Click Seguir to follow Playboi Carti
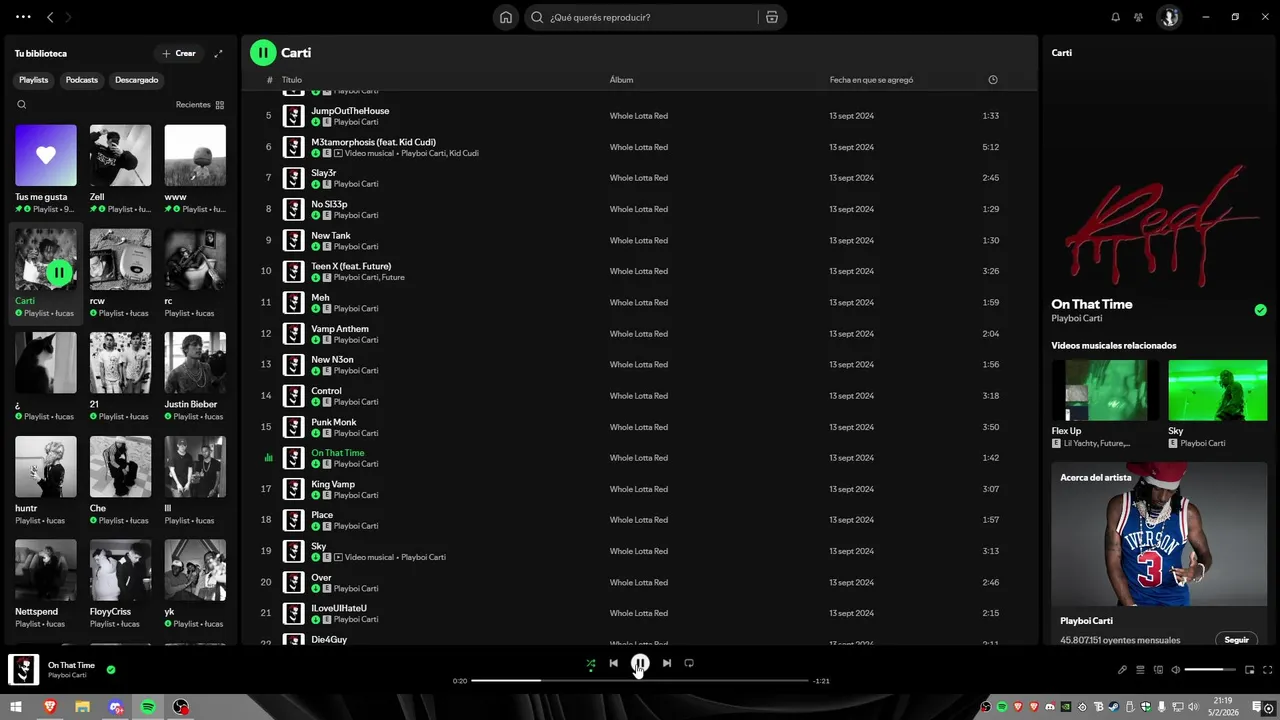This screenshot has height=720, width=1280. [x=1237, y=640]
